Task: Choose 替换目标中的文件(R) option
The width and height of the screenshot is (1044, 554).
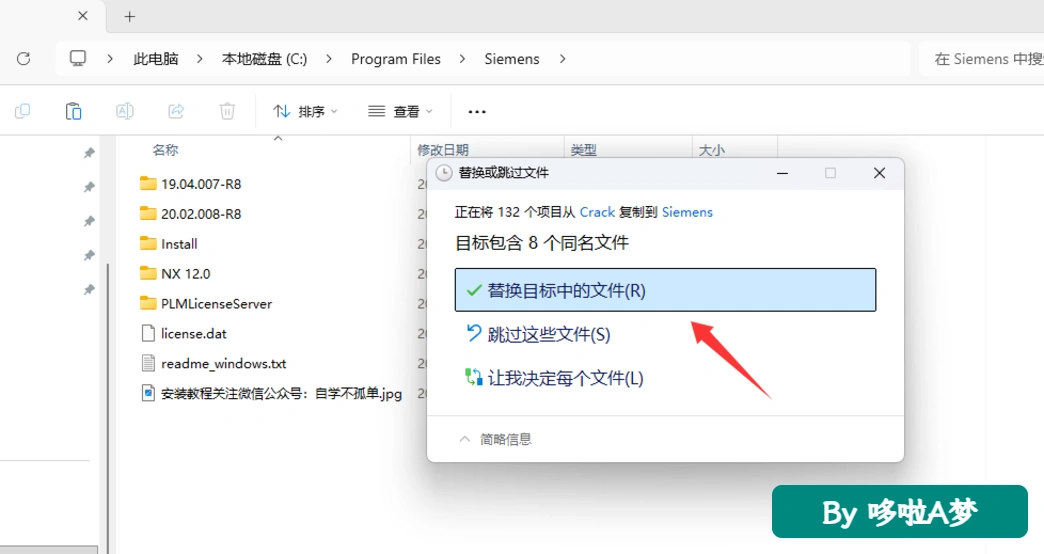Action: pyautogui.click(x=665, y=290)
